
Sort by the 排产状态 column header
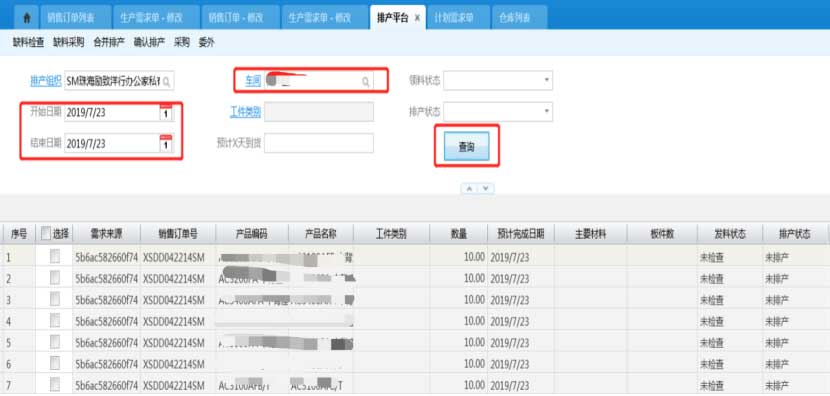[x=795, y=234]
